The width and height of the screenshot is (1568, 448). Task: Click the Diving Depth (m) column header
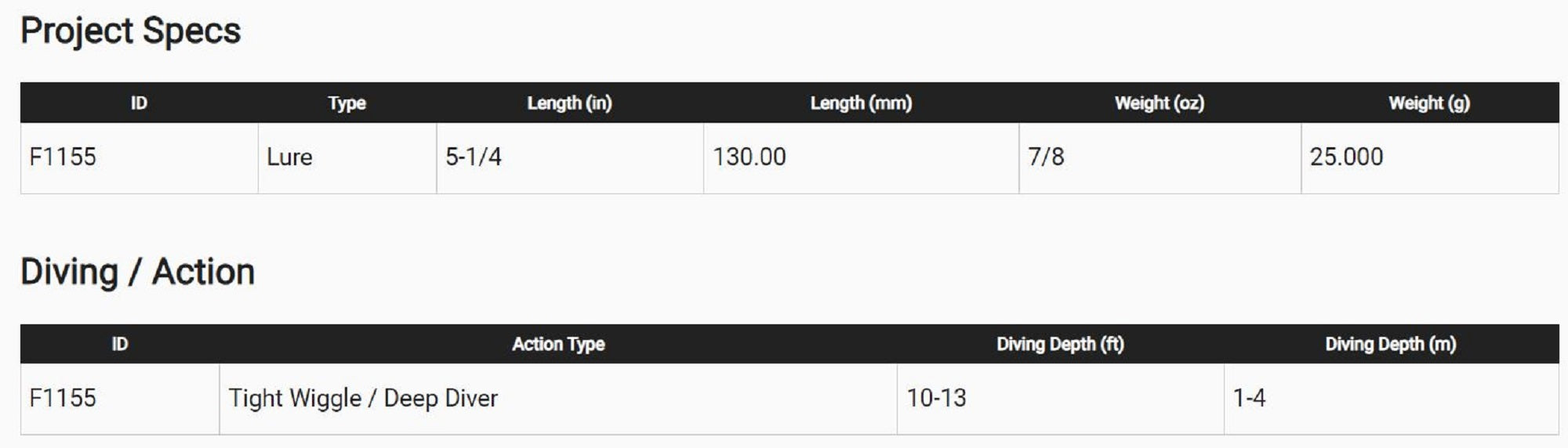[1390, 344]
